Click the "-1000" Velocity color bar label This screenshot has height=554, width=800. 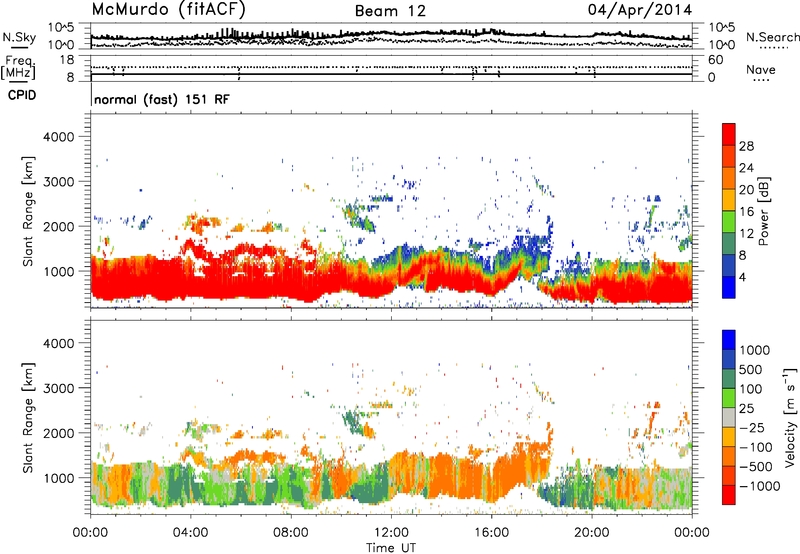[760, 486]
